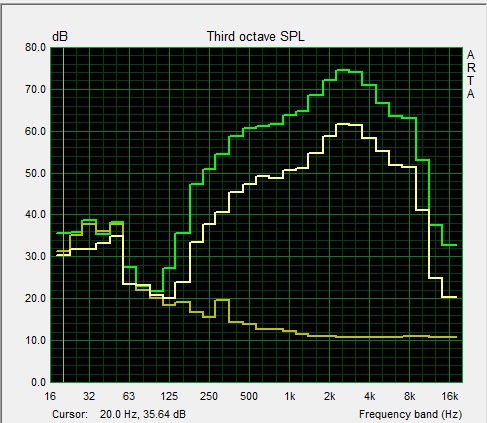Image resolution: width=487 pixels, height=423 pixels.
Task: Click the dark yellow curve's bump near 300 Hz
Action: pyautogui.click(x=222, y=300)
